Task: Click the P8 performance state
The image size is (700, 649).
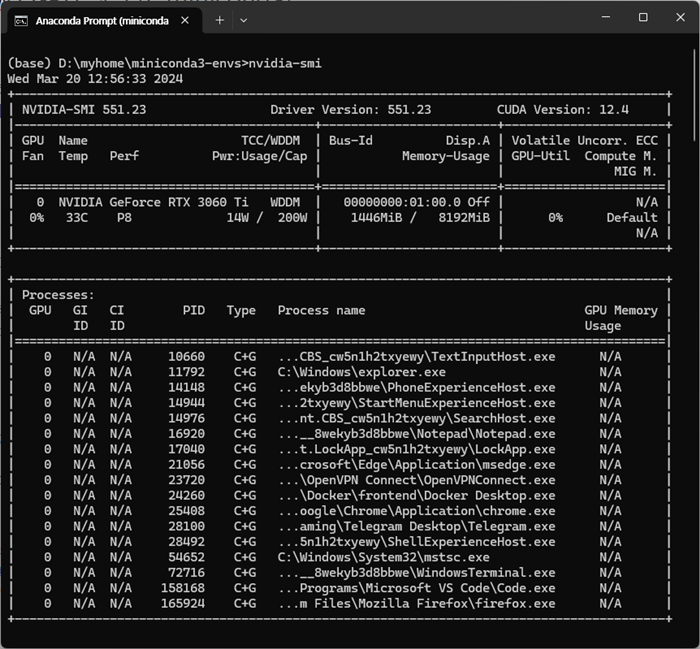Action: pyautogui.click(x=124, y=218)
